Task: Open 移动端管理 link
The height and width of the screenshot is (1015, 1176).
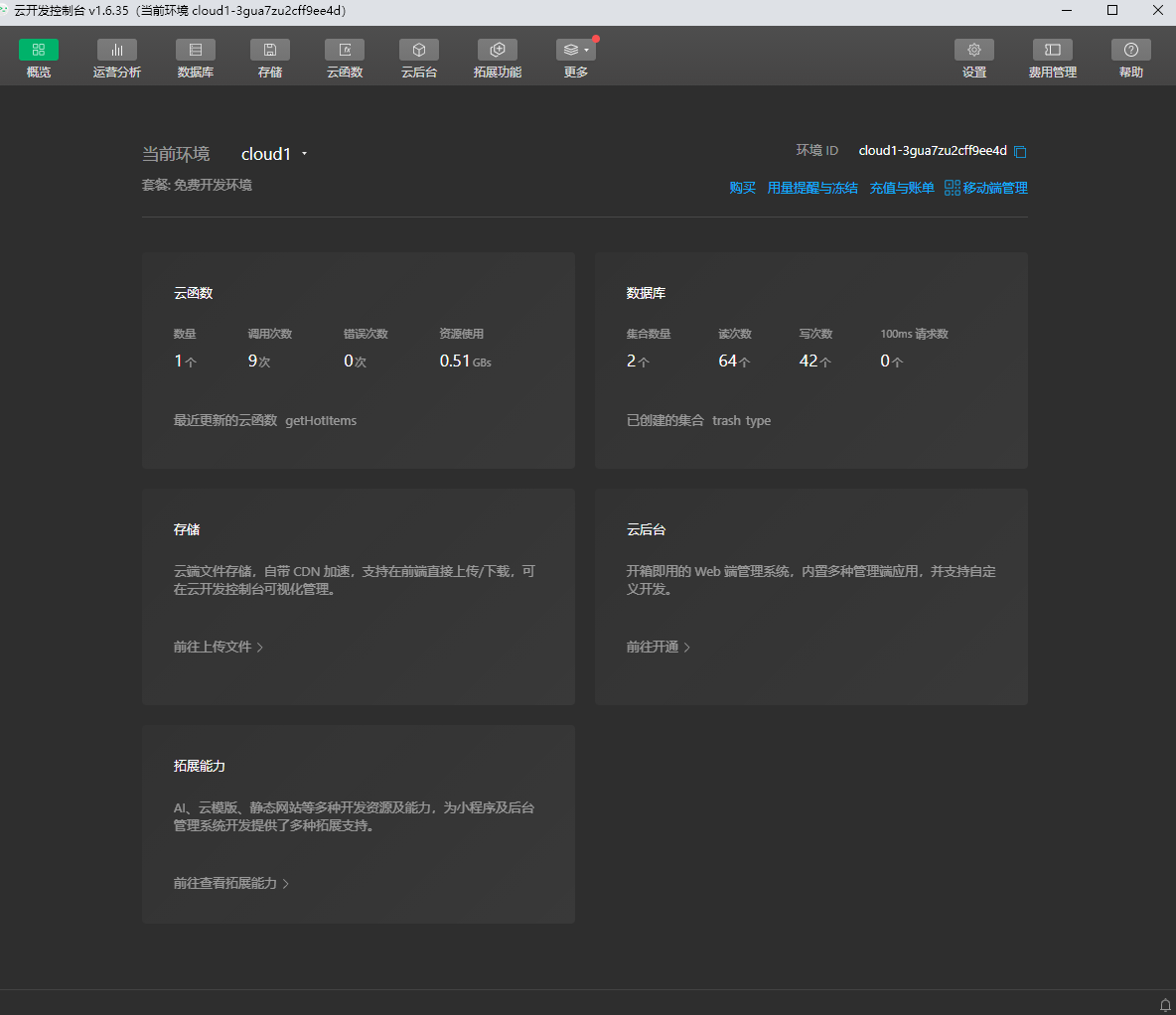Action: click(986, 188)
